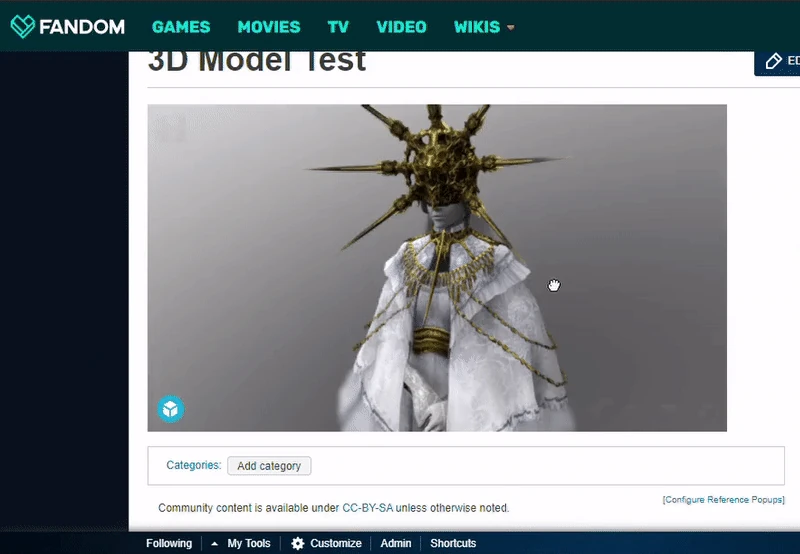800x554 pixels.
Task: Open the GAMES menu
Action: (x=181, y=27)
